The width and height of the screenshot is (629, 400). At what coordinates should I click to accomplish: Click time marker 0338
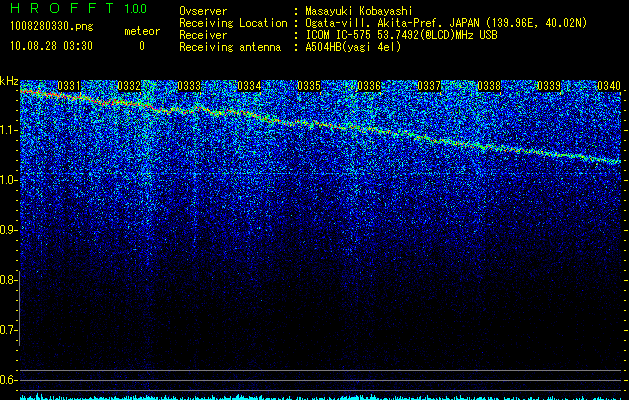[489, 86]
